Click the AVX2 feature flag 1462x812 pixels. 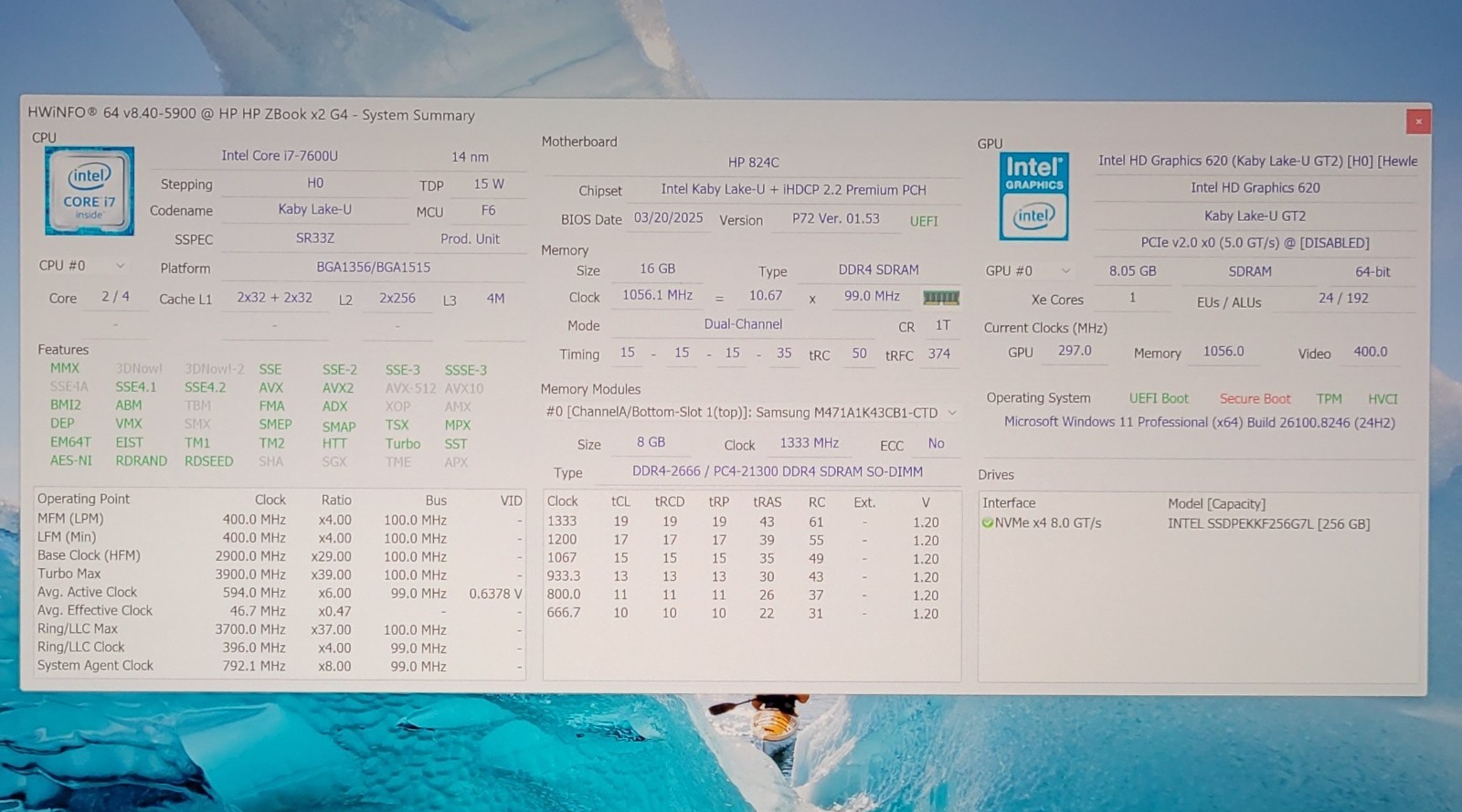pyautogui.click(x=337, y=387)
